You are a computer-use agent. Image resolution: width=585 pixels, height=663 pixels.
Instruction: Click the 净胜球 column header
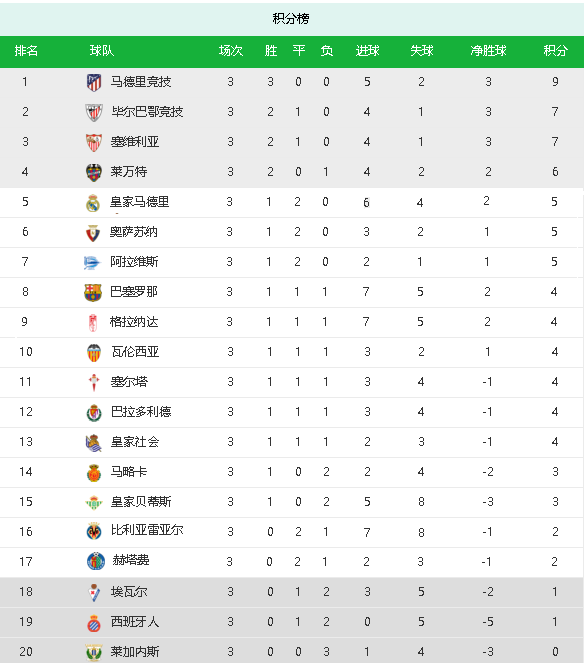click(488, 51)
